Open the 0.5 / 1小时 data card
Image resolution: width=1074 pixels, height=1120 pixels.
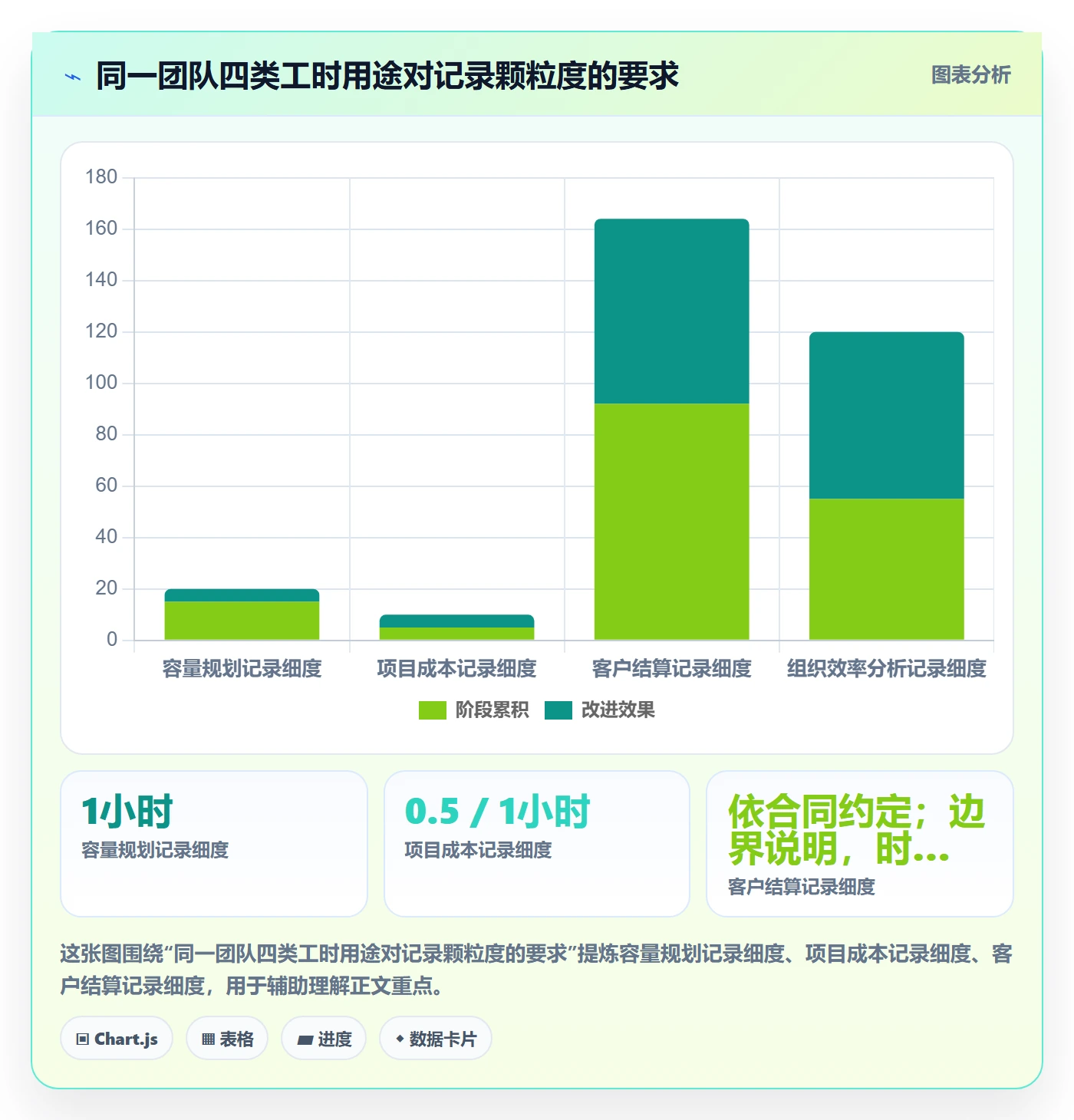537,844
